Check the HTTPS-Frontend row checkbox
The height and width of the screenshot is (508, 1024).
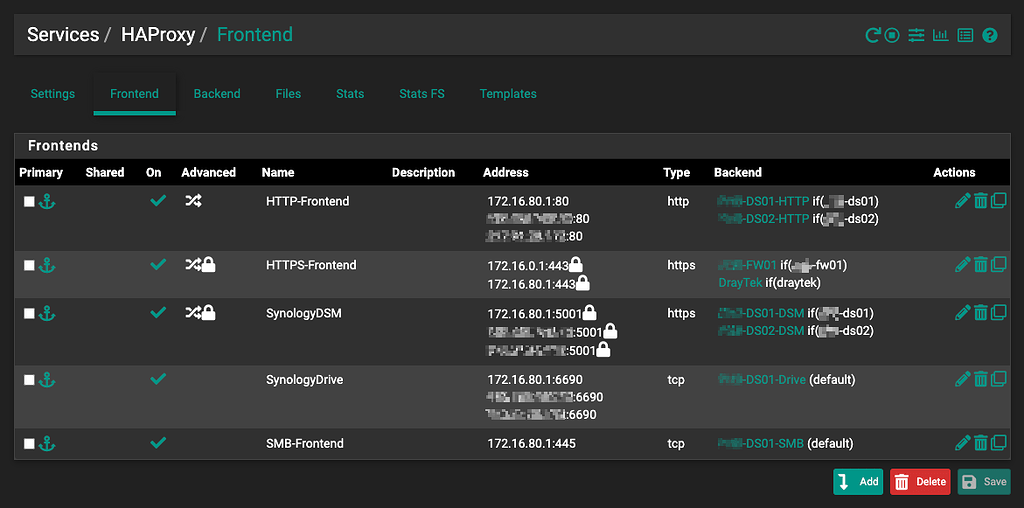pos(29,265)
